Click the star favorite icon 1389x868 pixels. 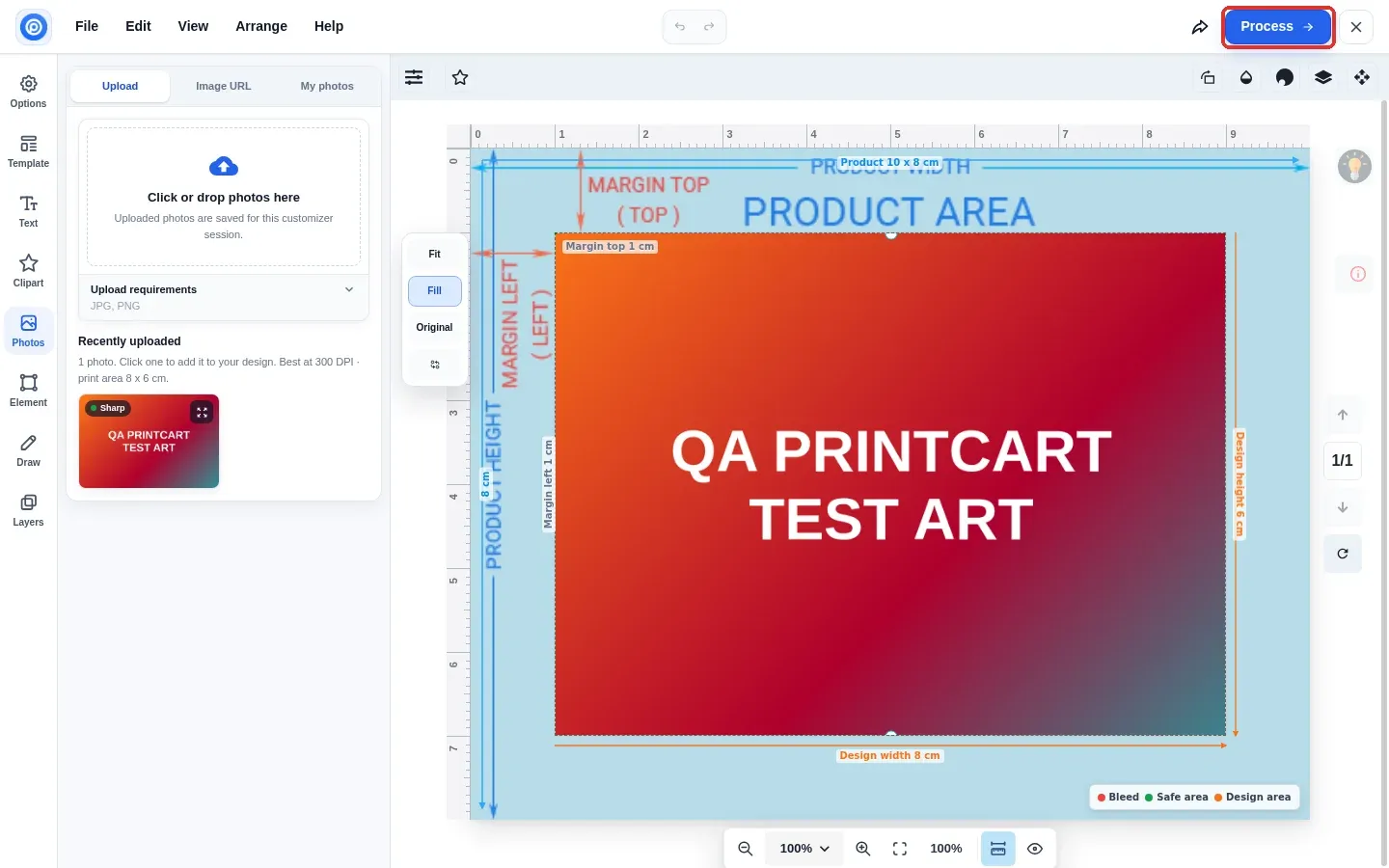pos(460,77)
